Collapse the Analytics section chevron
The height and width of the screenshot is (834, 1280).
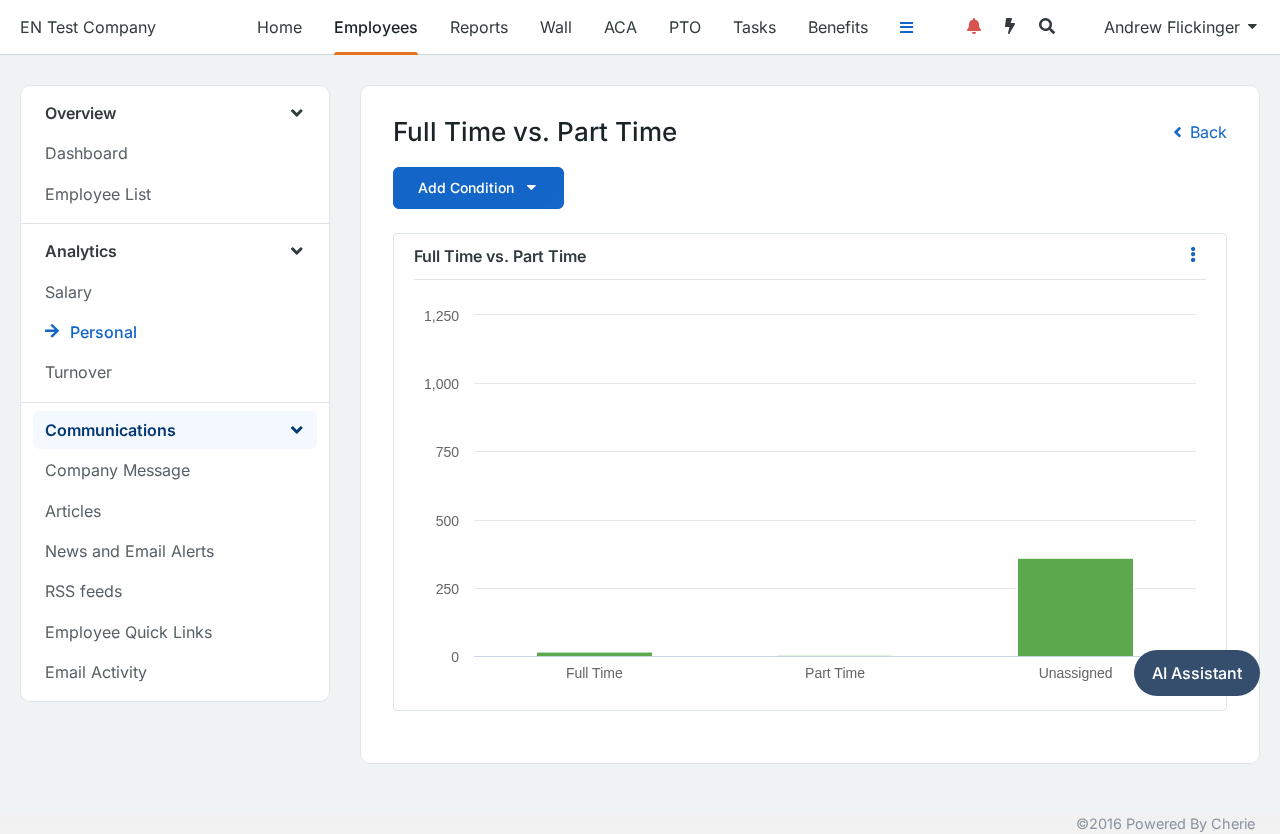tap(297, 251)
